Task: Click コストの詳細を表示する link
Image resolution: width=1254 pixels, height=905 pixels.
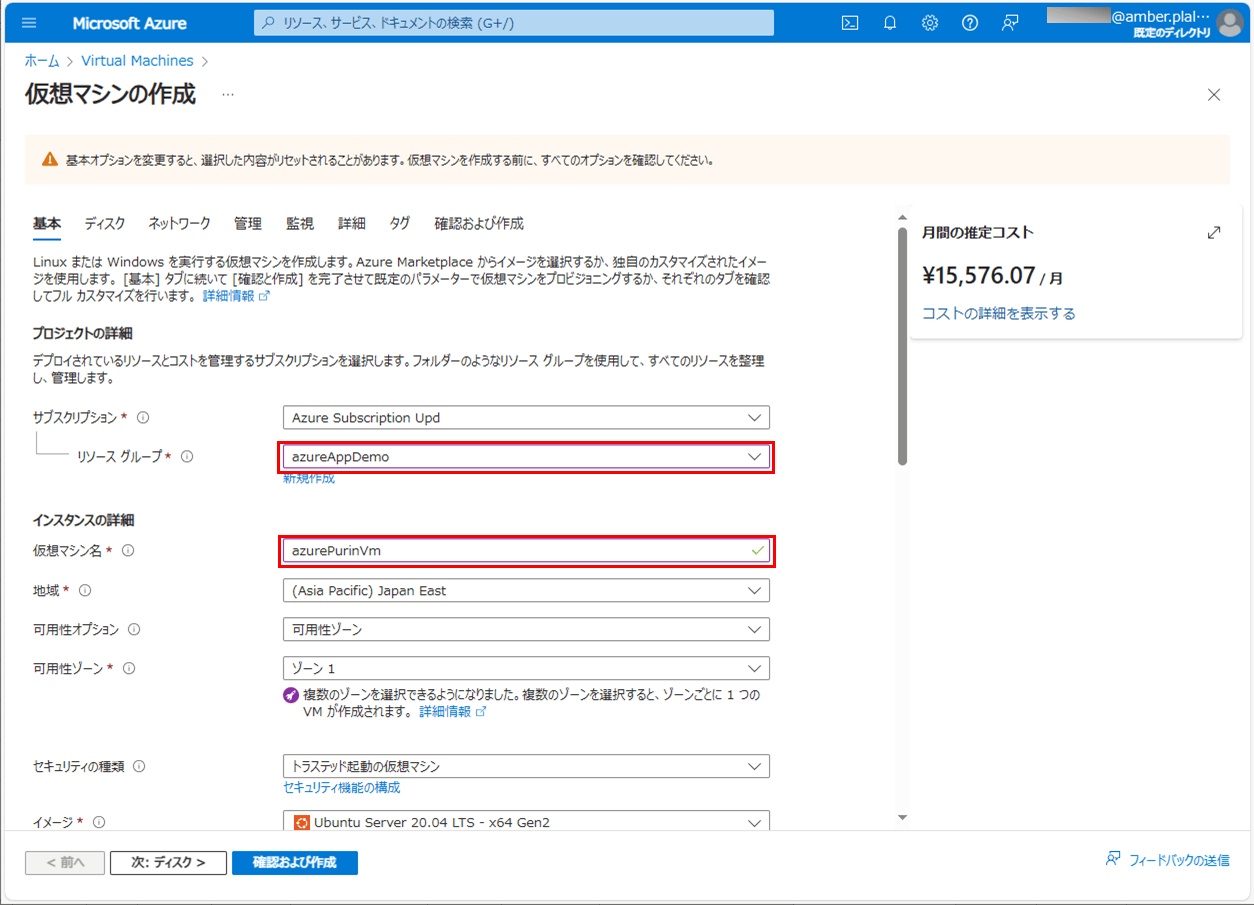Action: coord(999,313)
